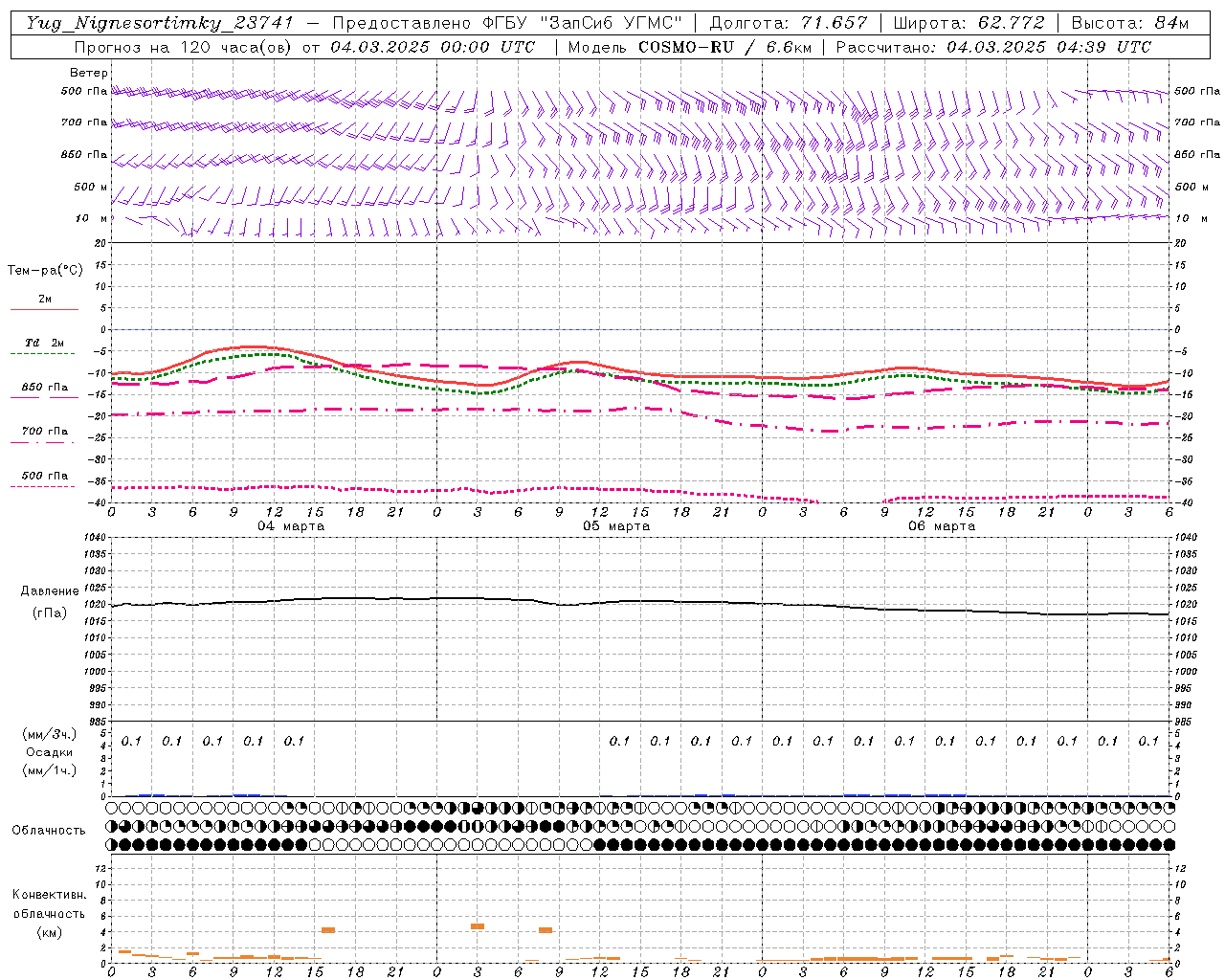Click the Td 2м dew point legend entry
This screenshot has width=1225, height=980.
click(x=44, y=346)
